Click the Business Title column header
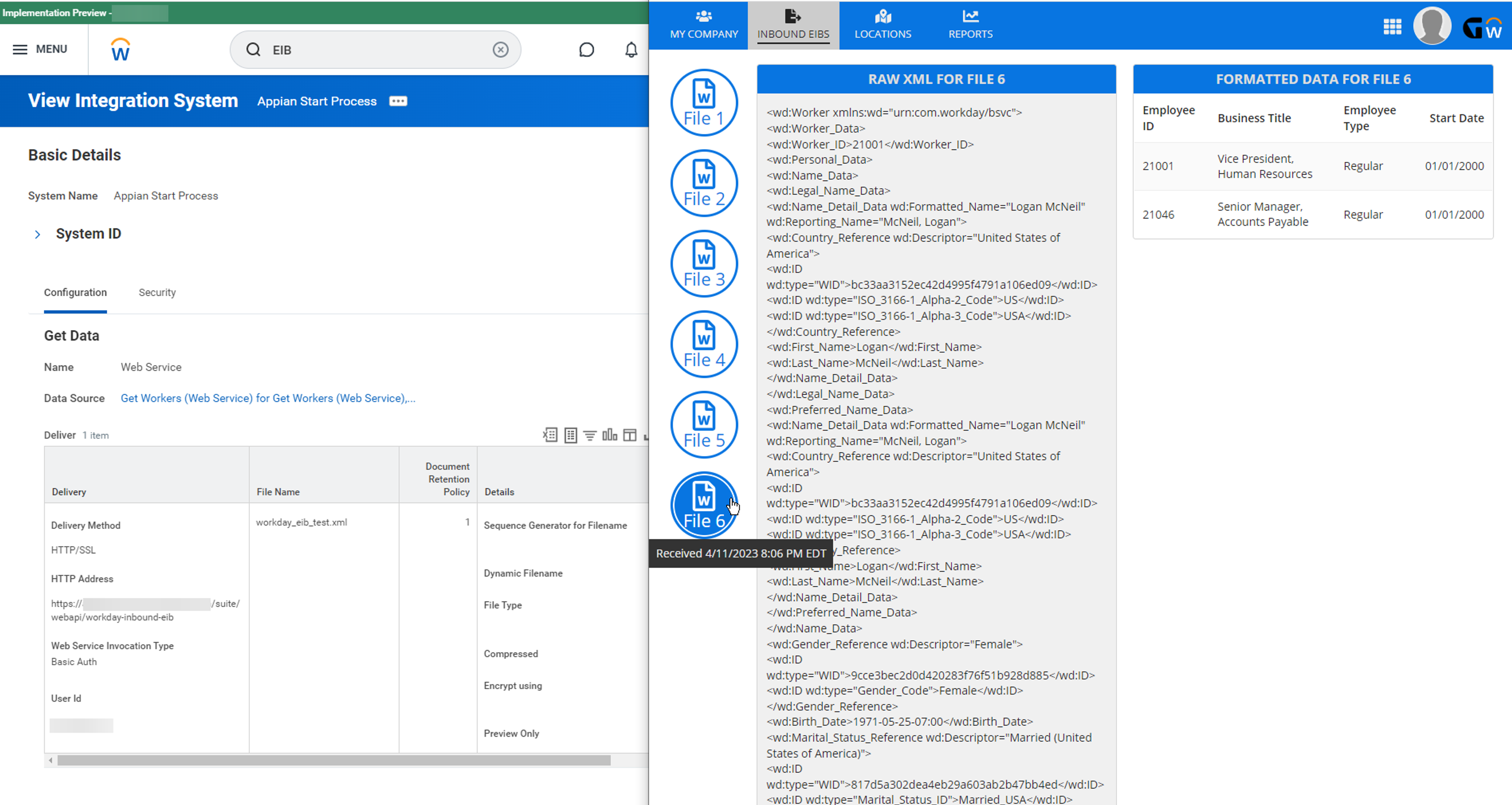Screen dimensions: 1512x805 click(x=1254, y=118)
